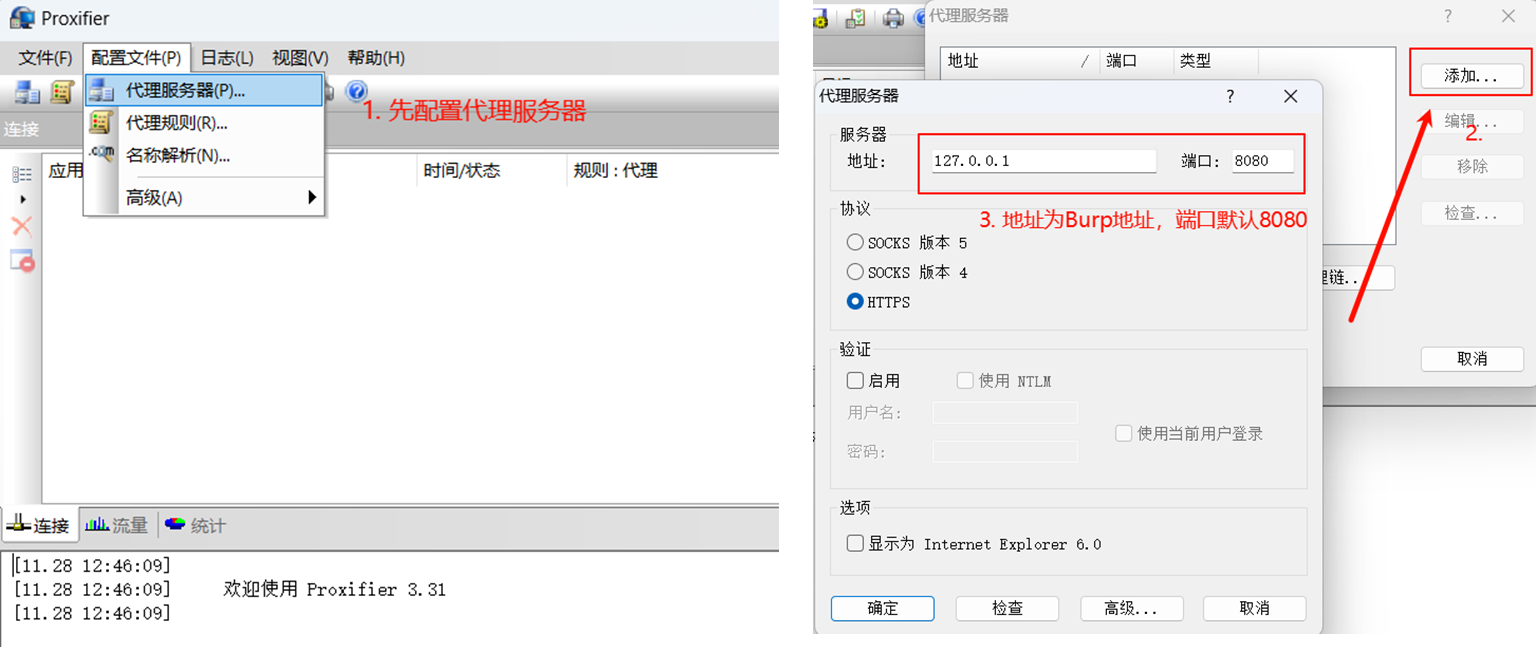Click the 用户名 input field

(1005, 413)
